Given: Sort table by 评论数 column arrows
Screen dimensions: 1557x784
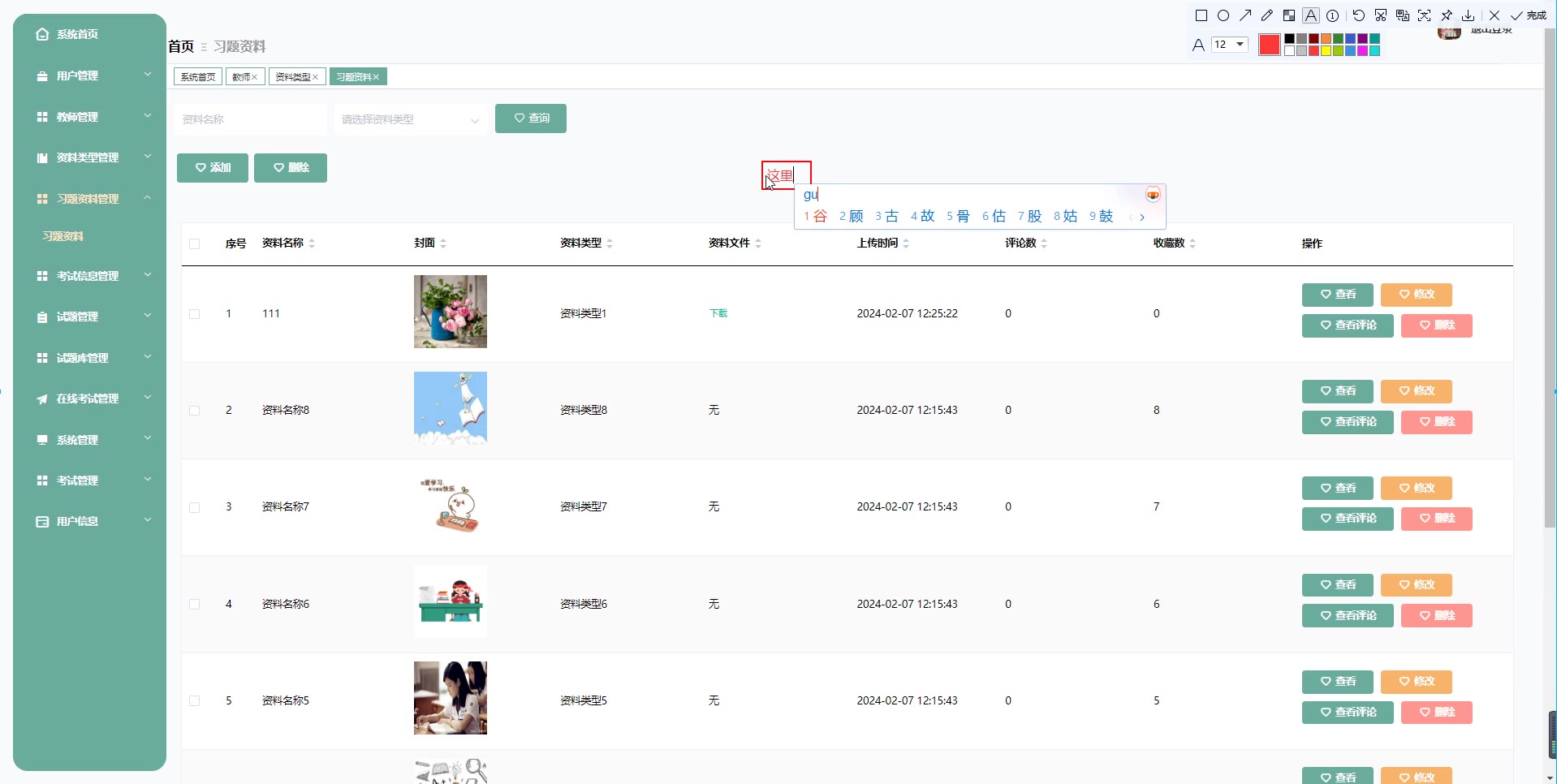Looking at the screenshot, I should coord(1044,243).
